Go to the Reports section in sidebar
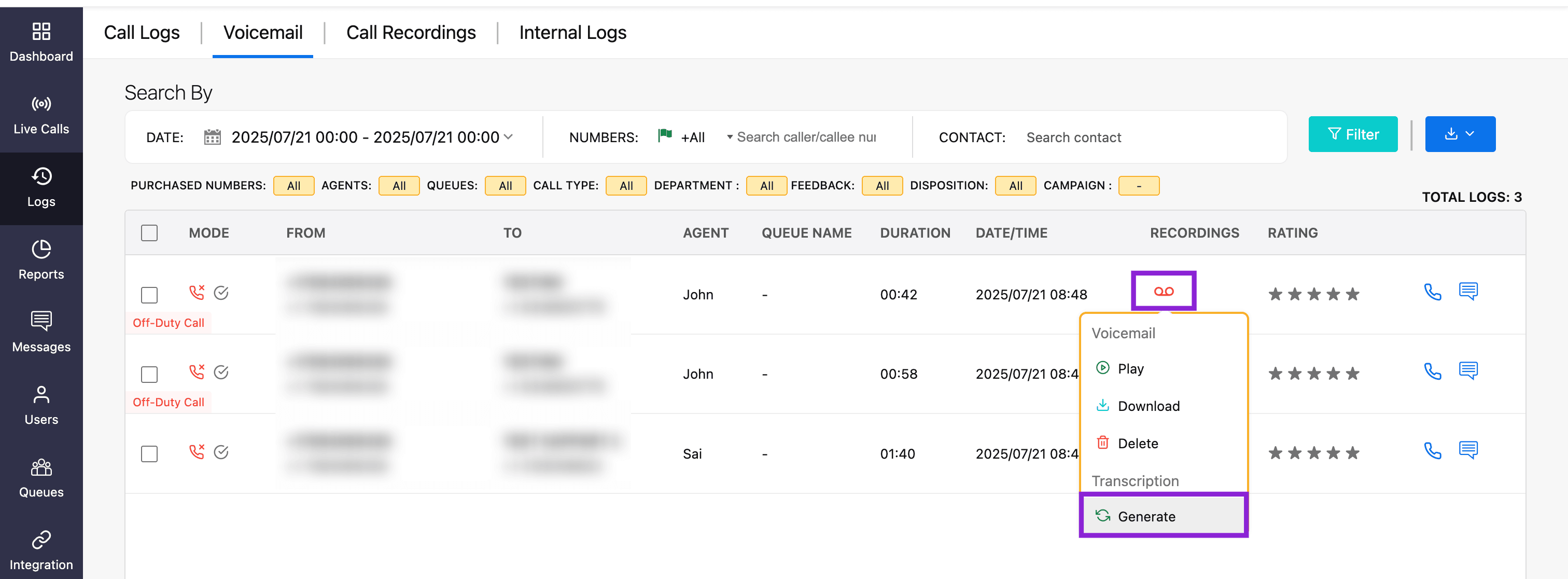 [41, 260]
